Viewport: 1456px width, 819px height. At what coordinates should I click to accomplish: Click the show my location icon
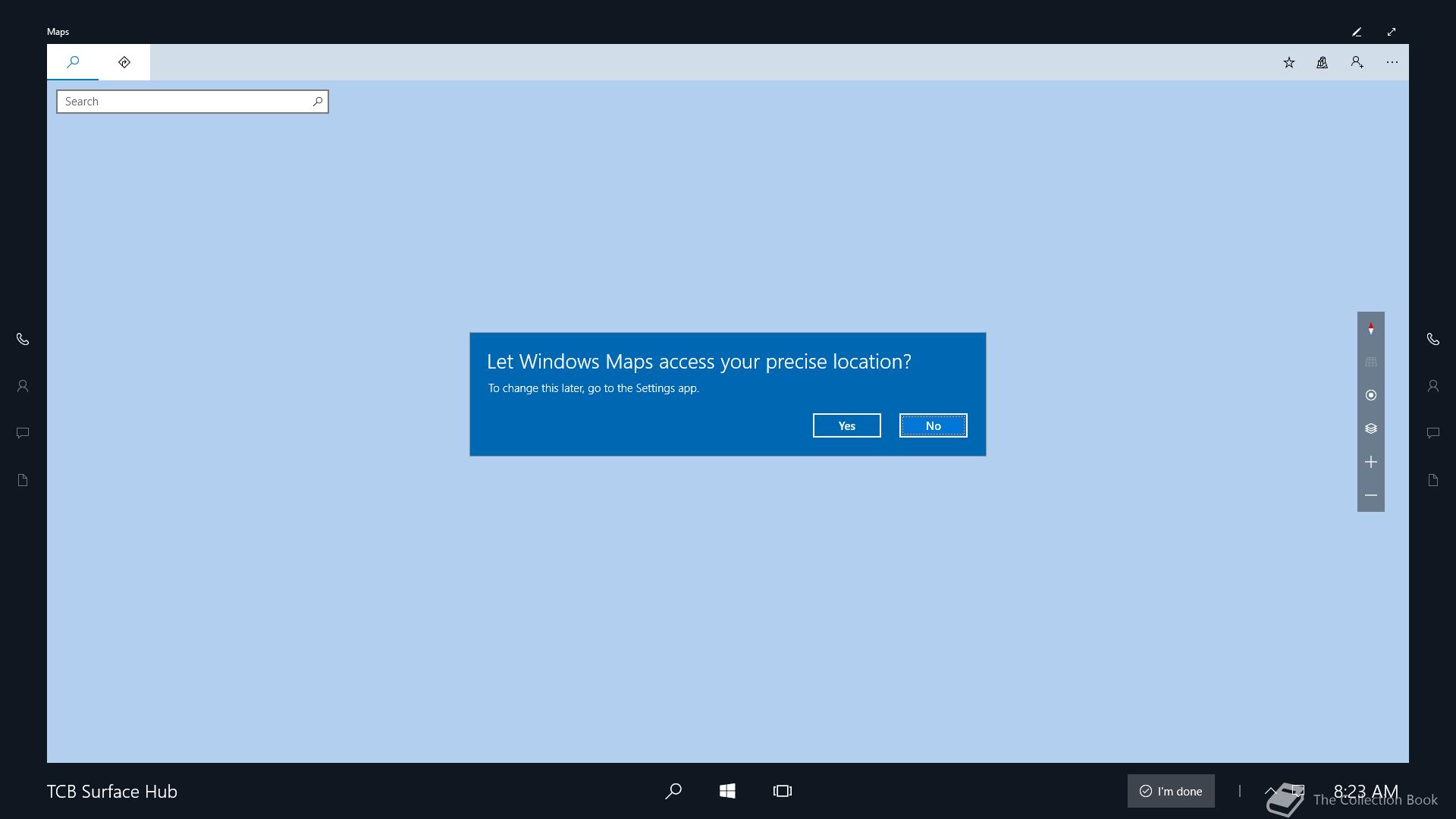(1371, 395)
